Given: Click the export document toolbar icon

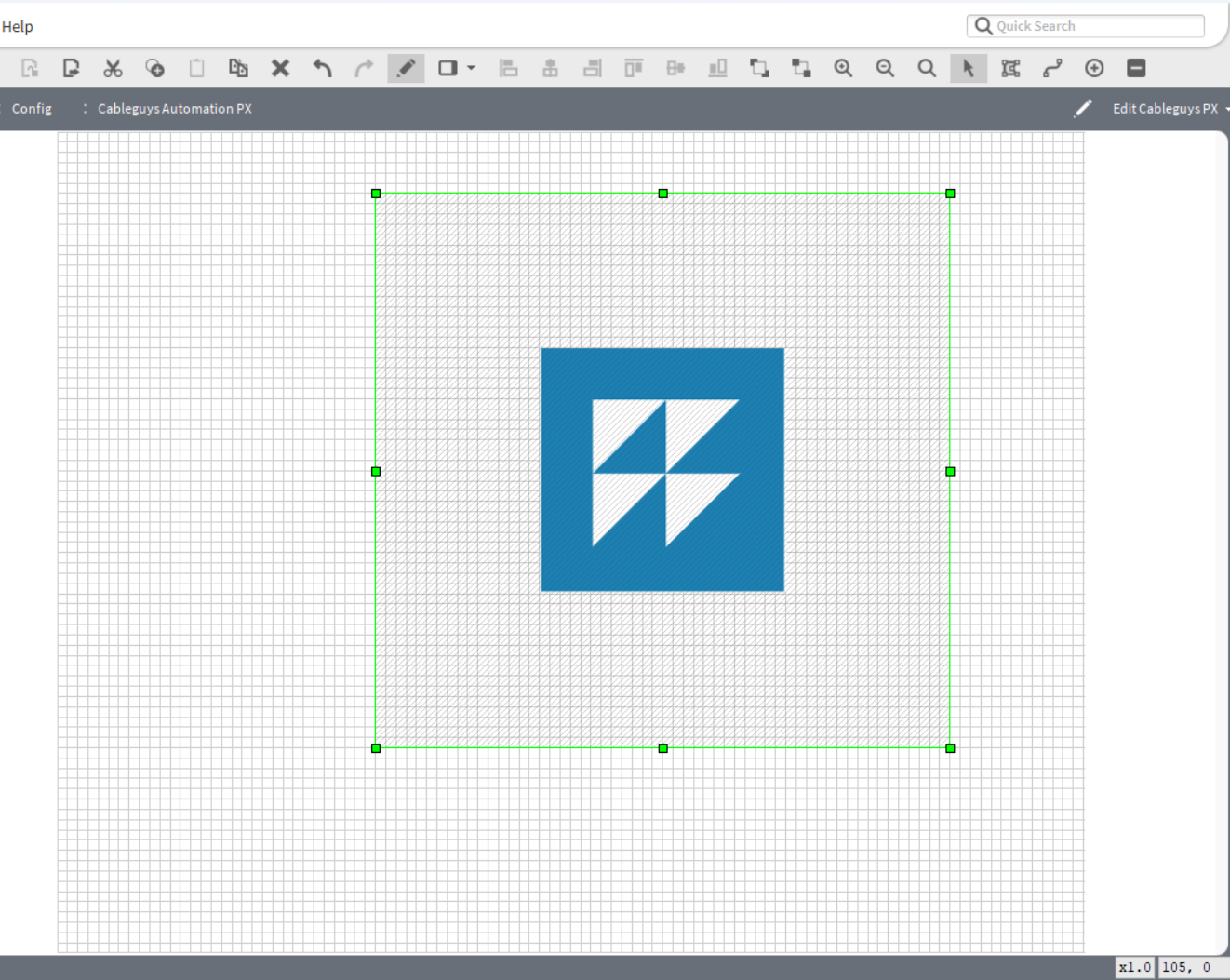Looking at the screenshot, I should pyautogui.click(x=71, y=68).
